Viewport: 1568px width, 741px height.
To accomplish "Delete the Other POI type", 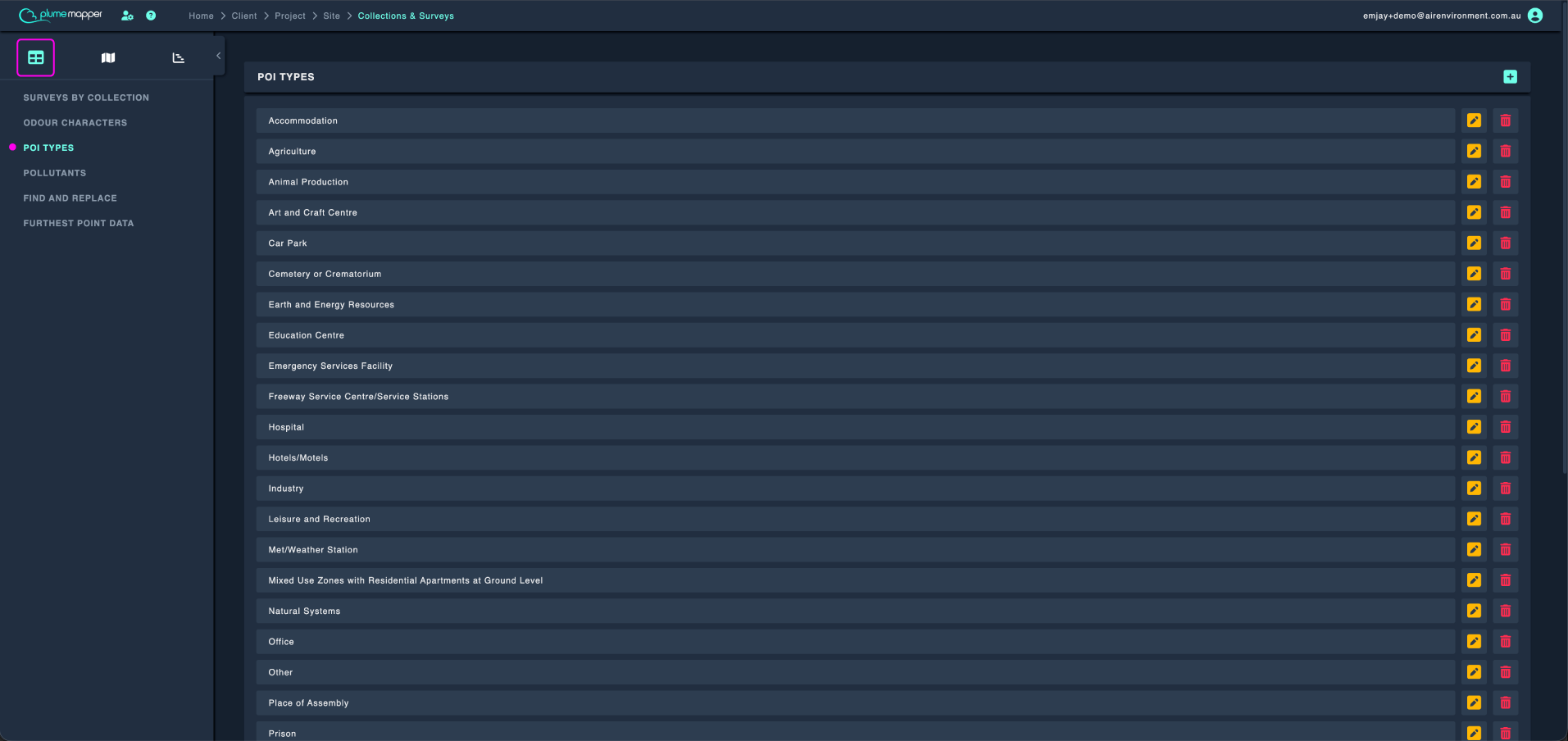I will pyautogui.click(x=1506, y=672).
